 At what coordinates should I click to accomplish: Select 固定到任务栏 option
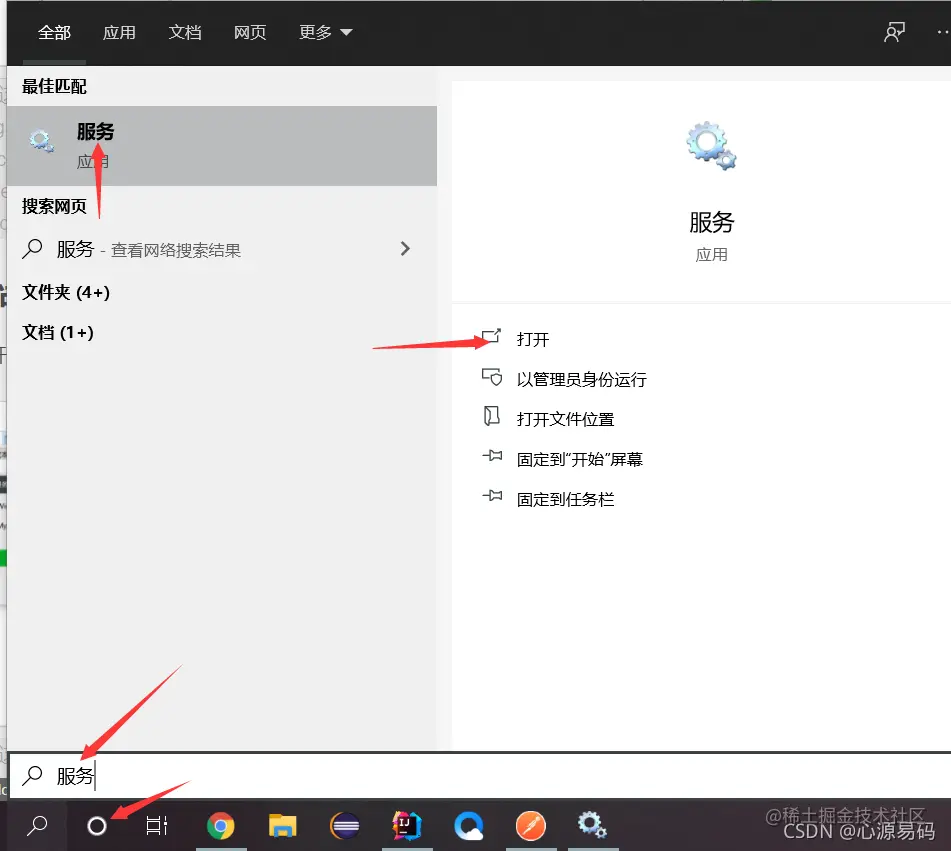click(x=565, y=499)
